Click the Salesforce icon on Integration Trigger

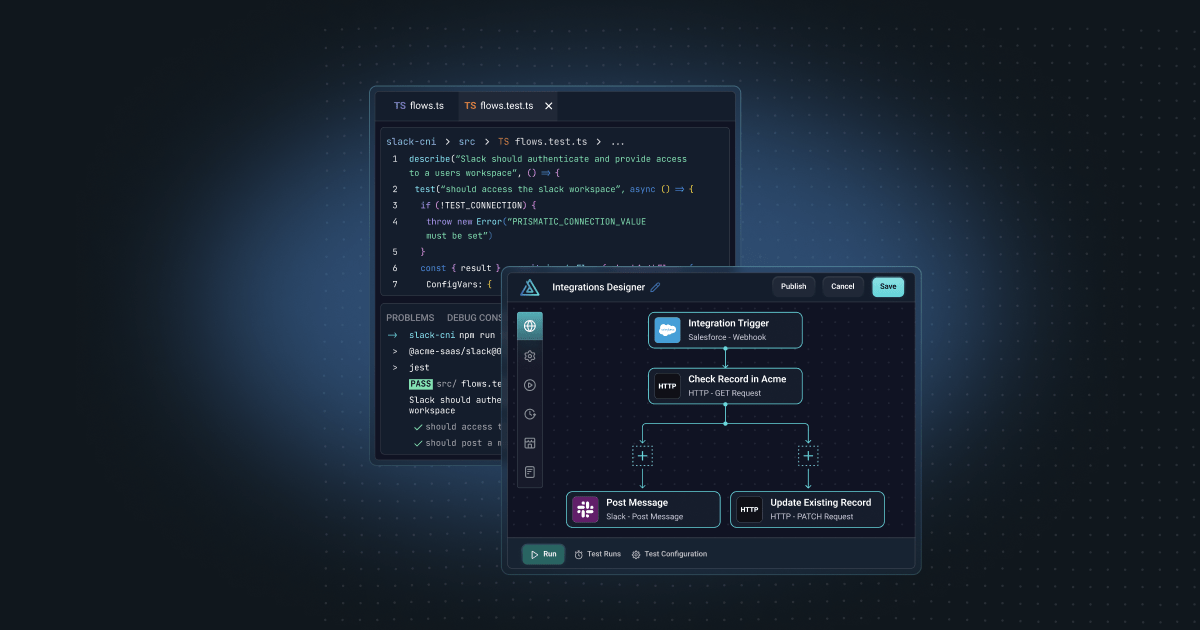click(x=667, y=330)
